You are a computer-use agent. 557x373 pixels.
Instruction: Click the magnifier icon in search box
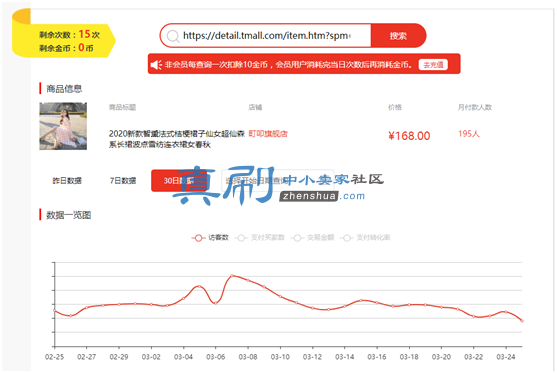pos(173,36)
